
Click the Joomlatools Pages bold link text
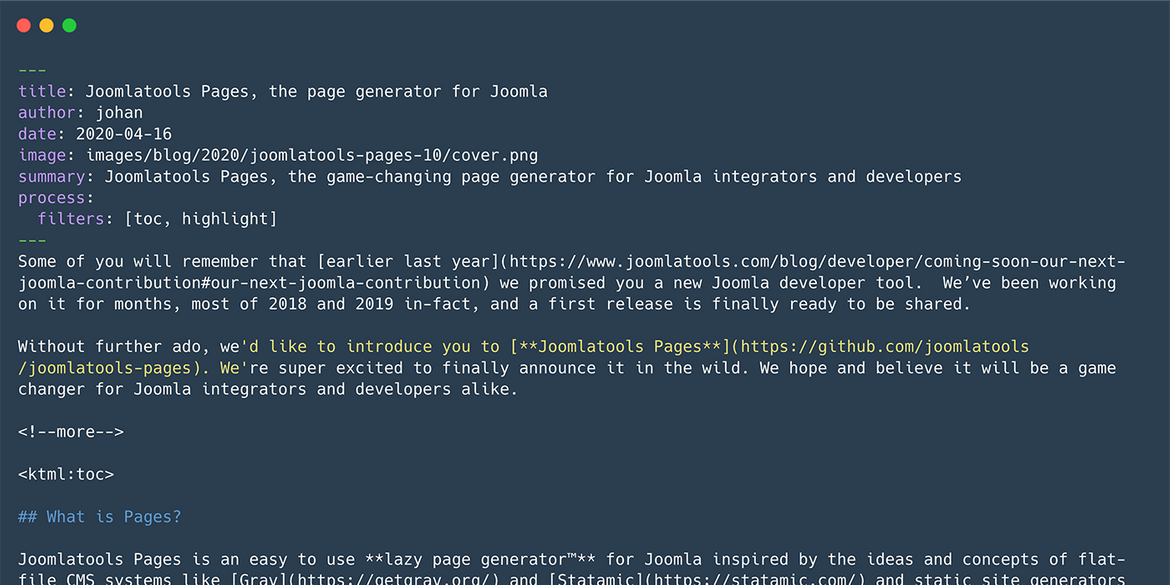coord(619,347)
